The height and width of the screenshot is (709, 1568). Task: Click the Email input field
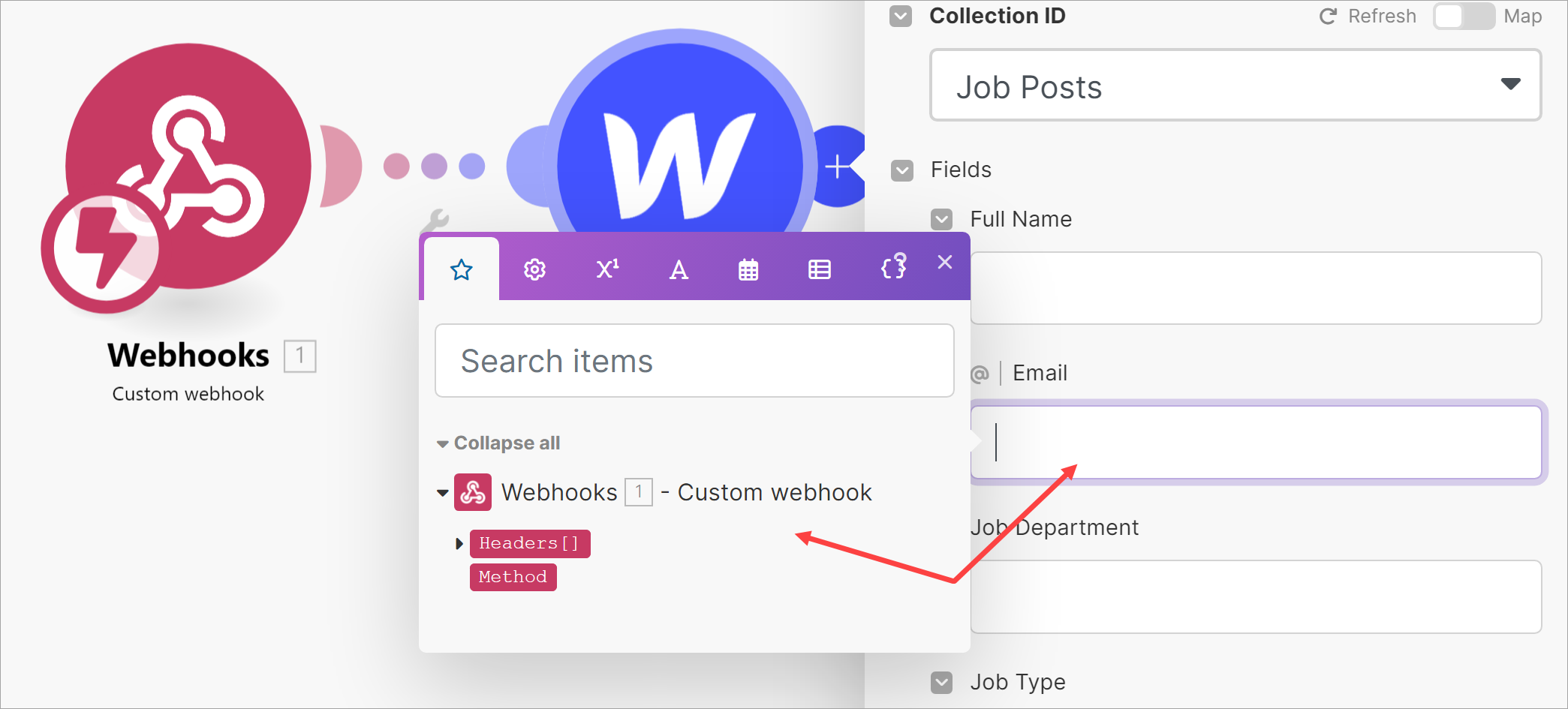tap(1256, 442)
